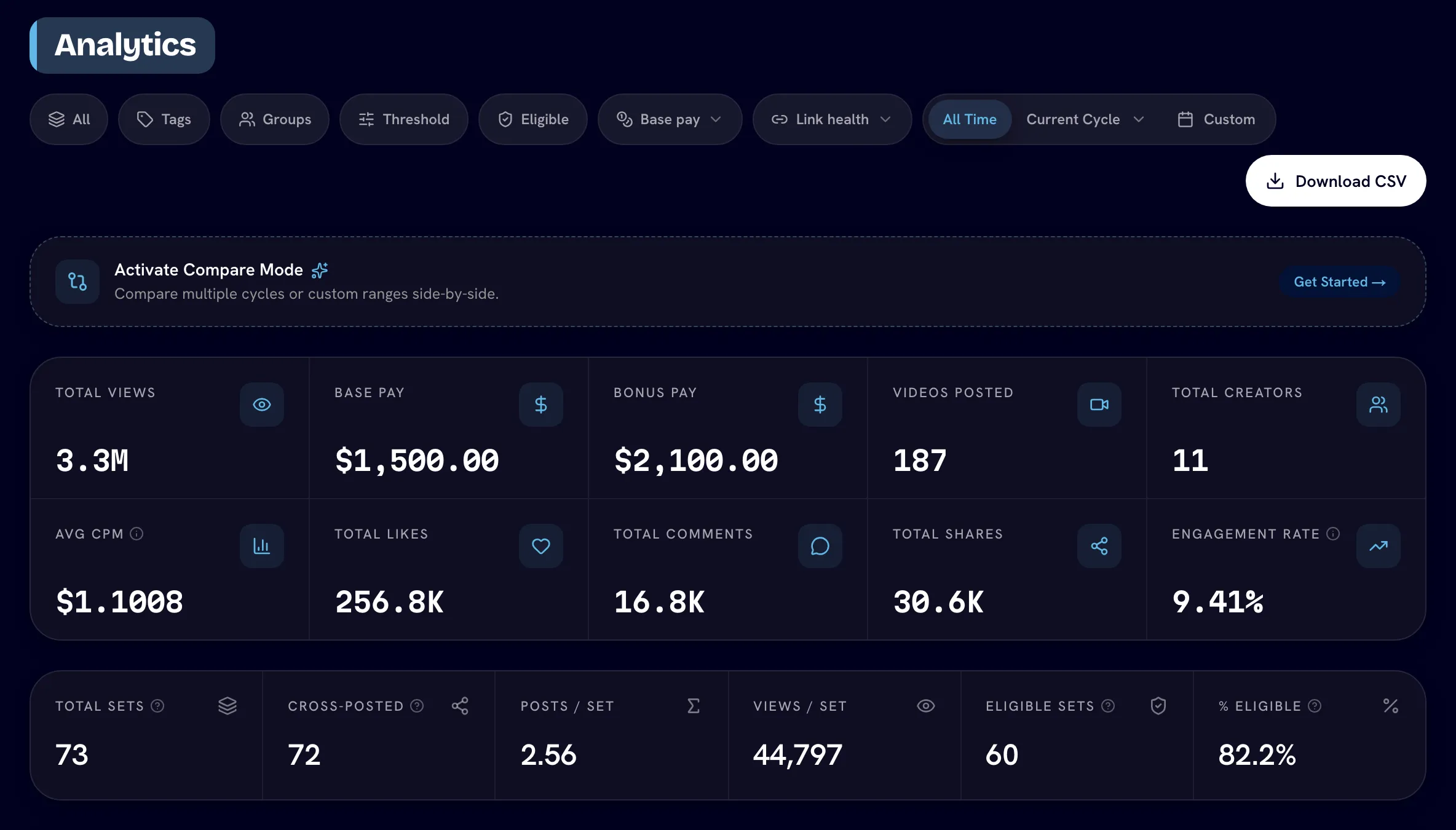Expand the Current Cycle dropdown

tap(1086, 119)
